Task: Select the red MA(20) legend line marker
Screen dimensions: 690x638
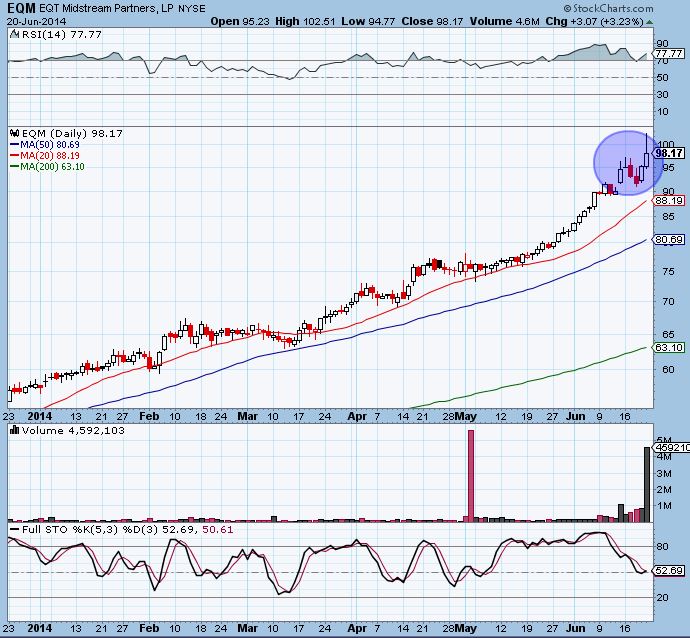Action: point(14,155)
